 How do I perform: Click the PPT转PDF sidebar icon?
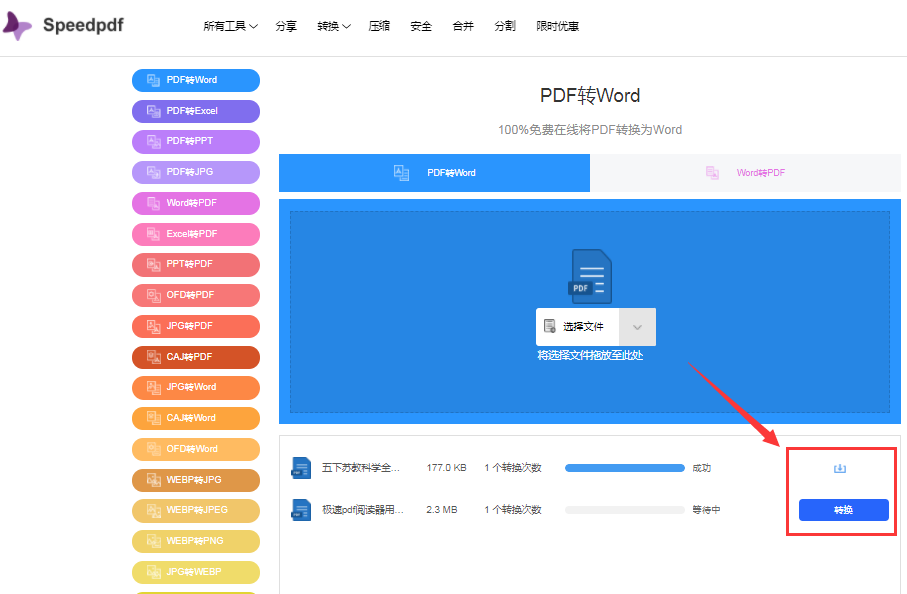[153, 264]
